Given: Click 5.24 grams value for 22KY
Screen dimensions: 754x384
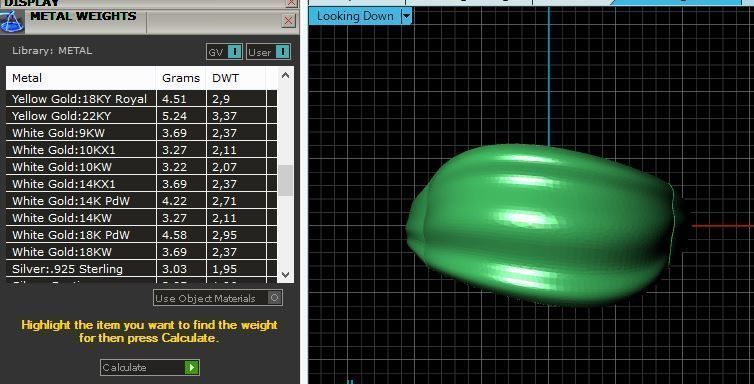Looking at the screenshot, I should coord(174,116).
